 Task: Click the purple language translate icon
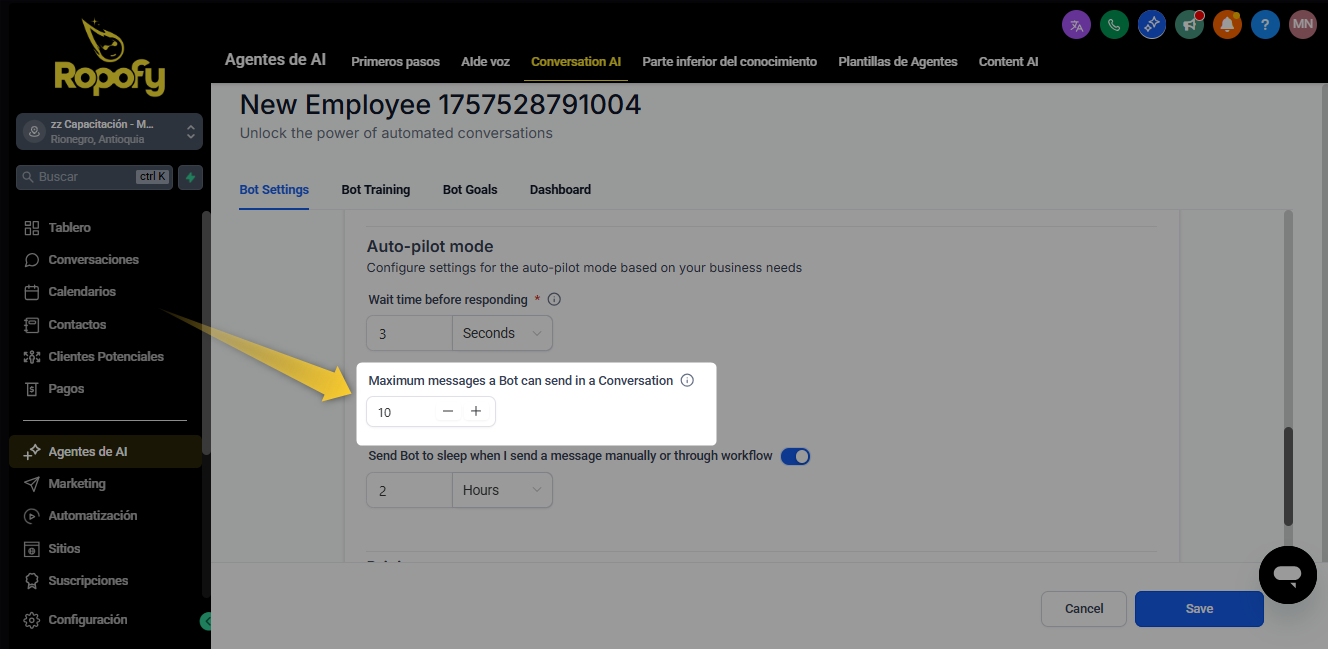pyautogui.click(x=1076, y=25)
